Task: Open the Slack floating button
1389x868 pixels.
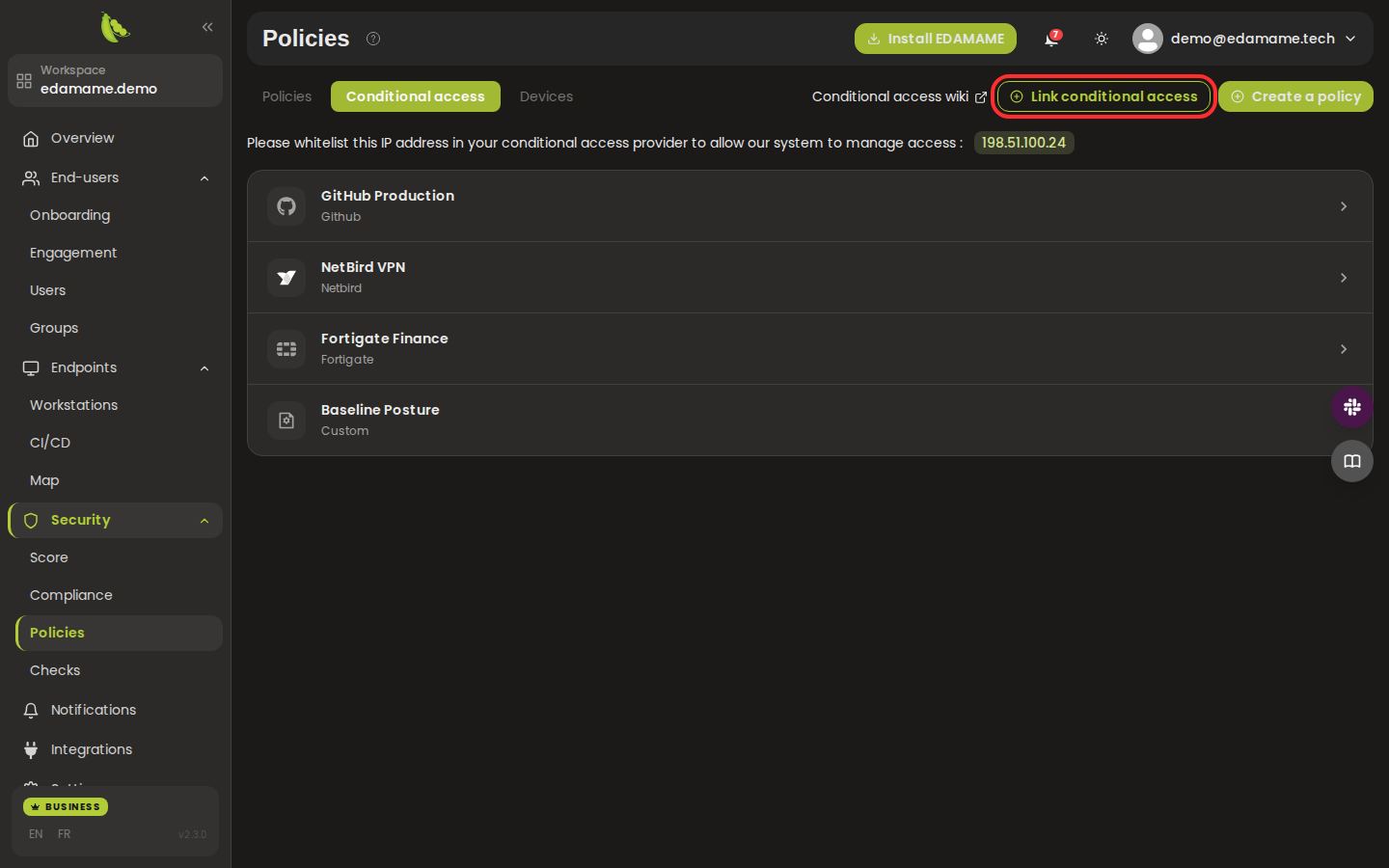Action: click(x=1352, y=407)
